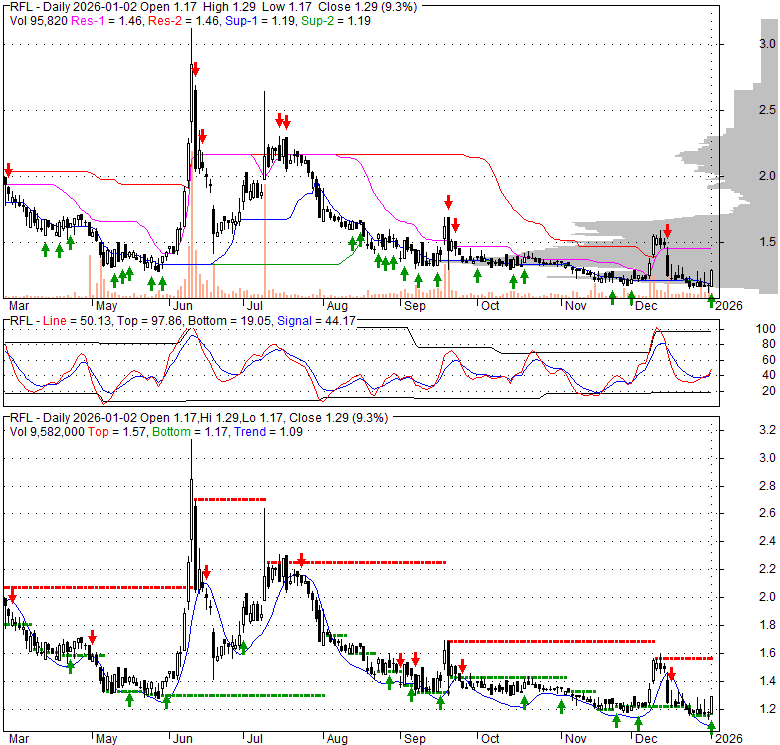The height and width of the screenshot is (745, 780).
Task: Click the 40 level on oscillator axis
Action: click(x=769, y=375)
